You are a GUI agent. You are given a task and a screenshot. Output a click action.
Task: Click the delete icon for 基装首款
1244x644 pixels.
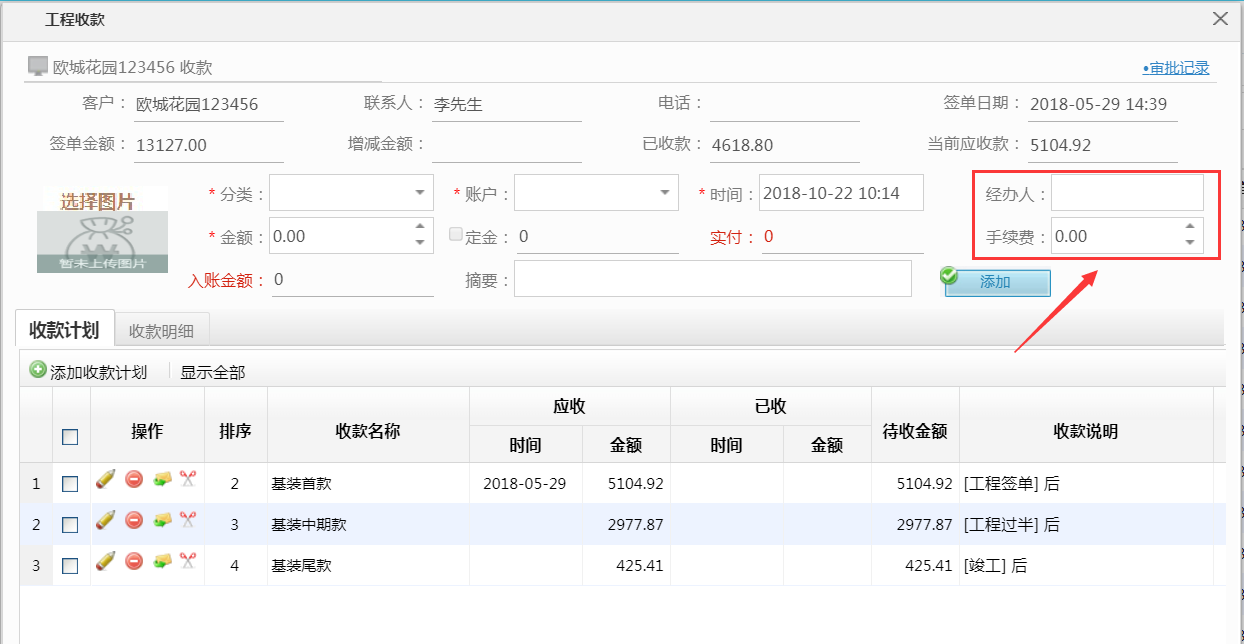pos(133,482)
